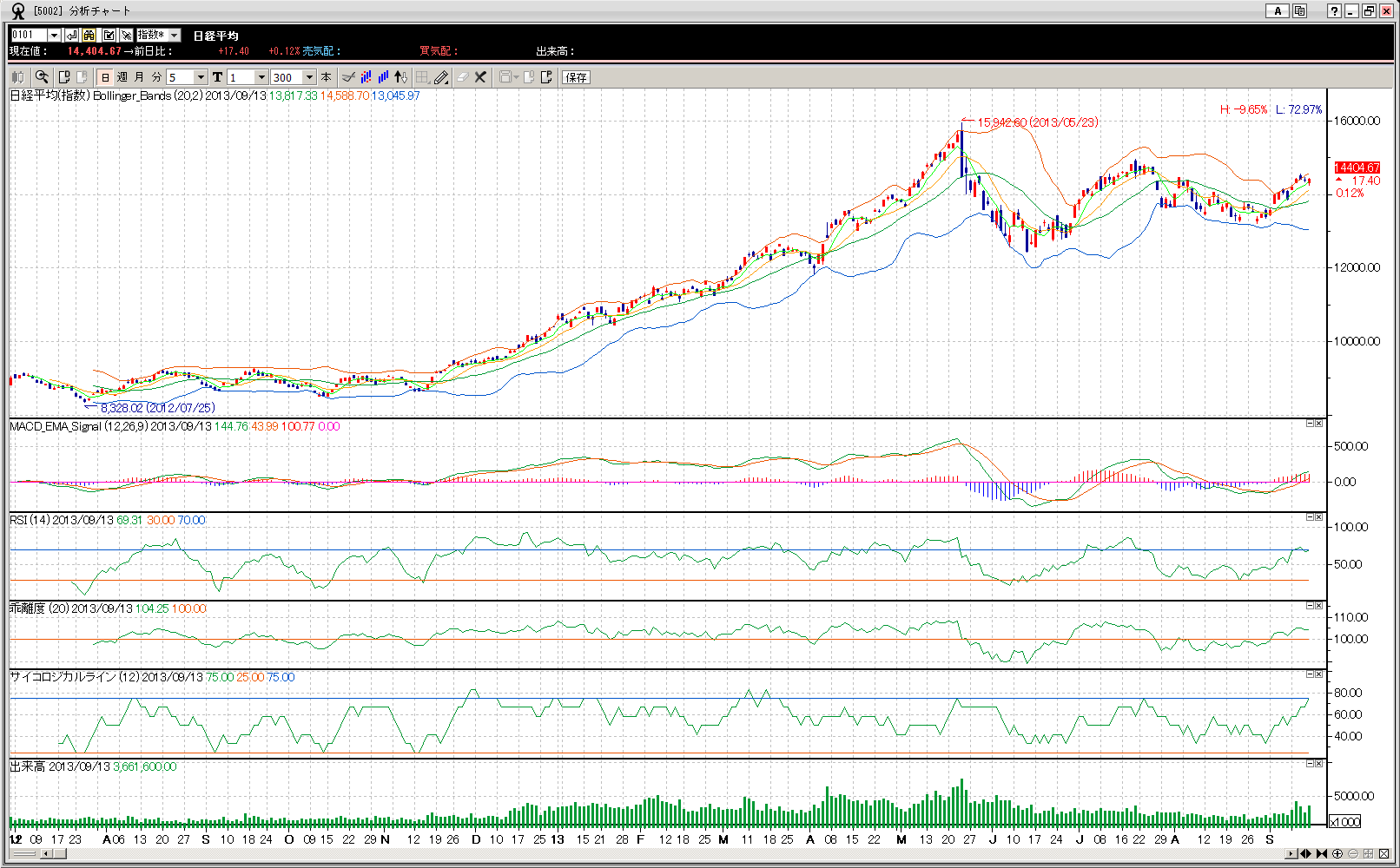Viewport: 1400px width, 868px height.
Task: Close the MACD indicator panel
Action: click(x=1319, y=424)
